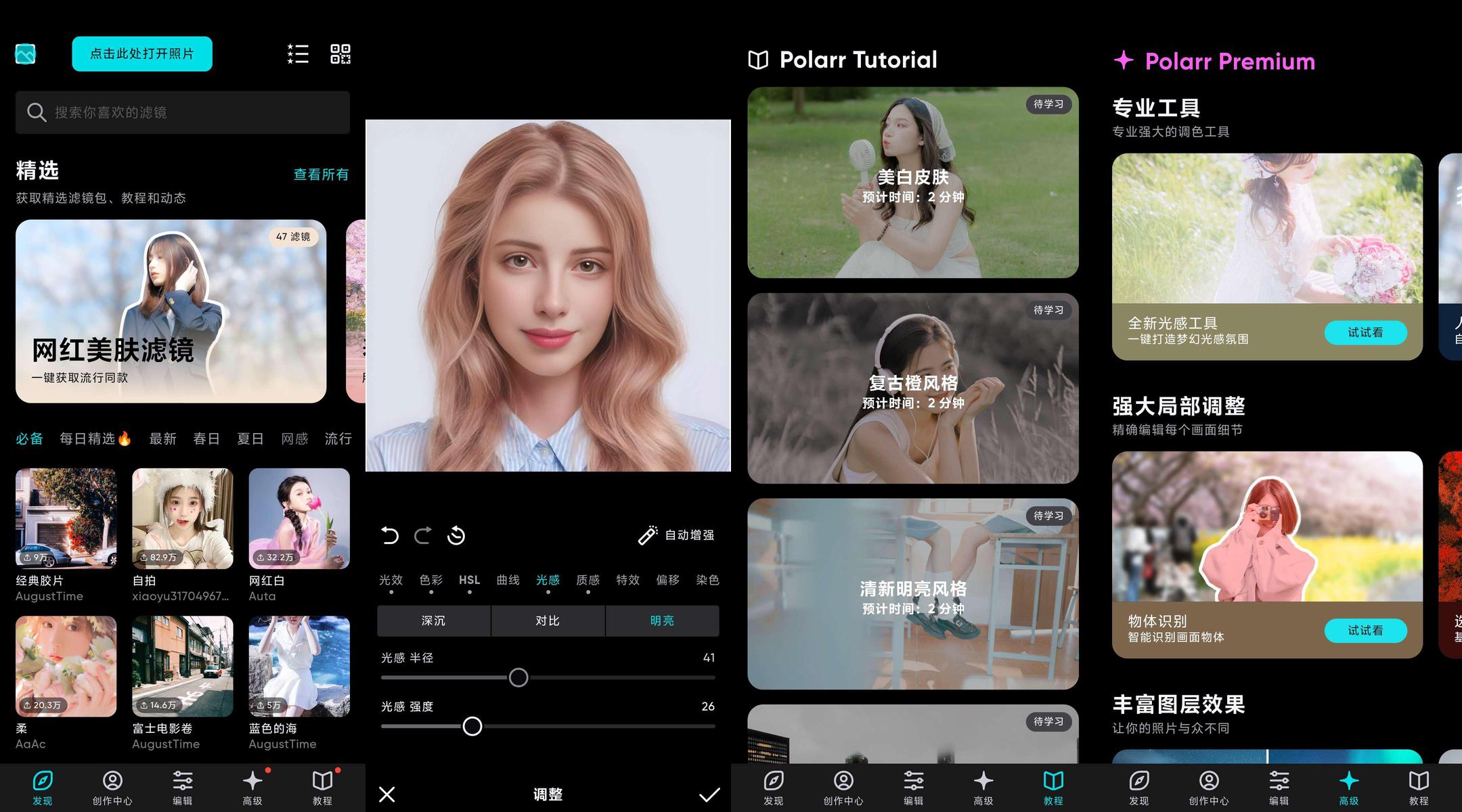Tap the QR code scan icon
1462x812 pixels.
tap(340, 54)
